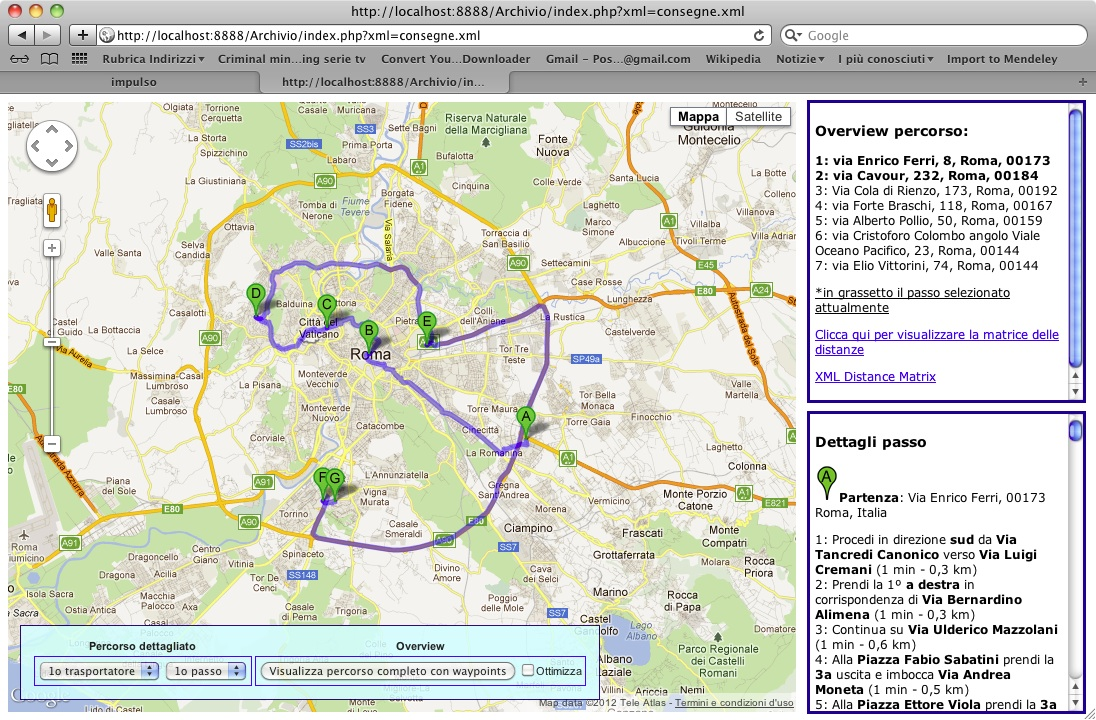Pan the map down with the arrow
1096x720 pixels.
pos(52,162)
